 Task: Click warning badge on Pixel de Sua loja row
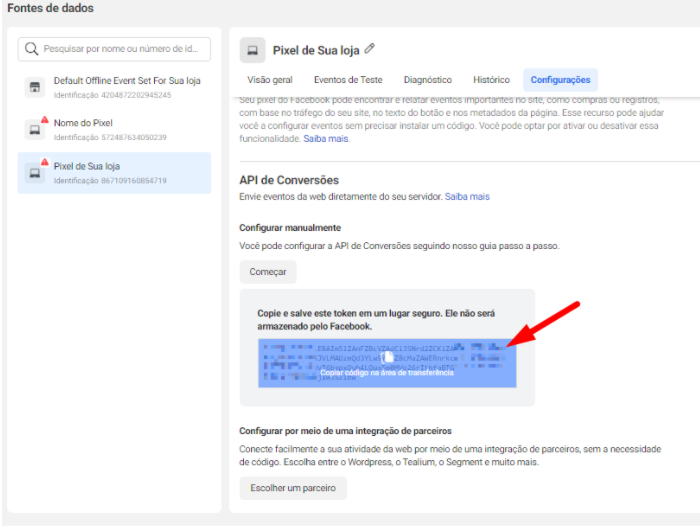[x=45, y=162]
